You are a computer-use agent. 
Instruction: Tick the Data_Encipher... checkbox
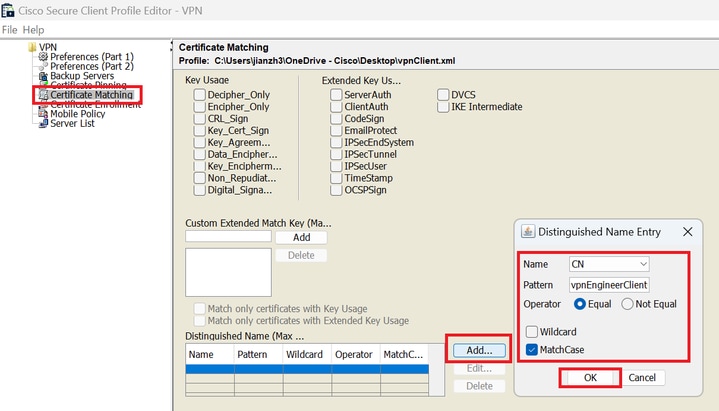coord(199,155)
